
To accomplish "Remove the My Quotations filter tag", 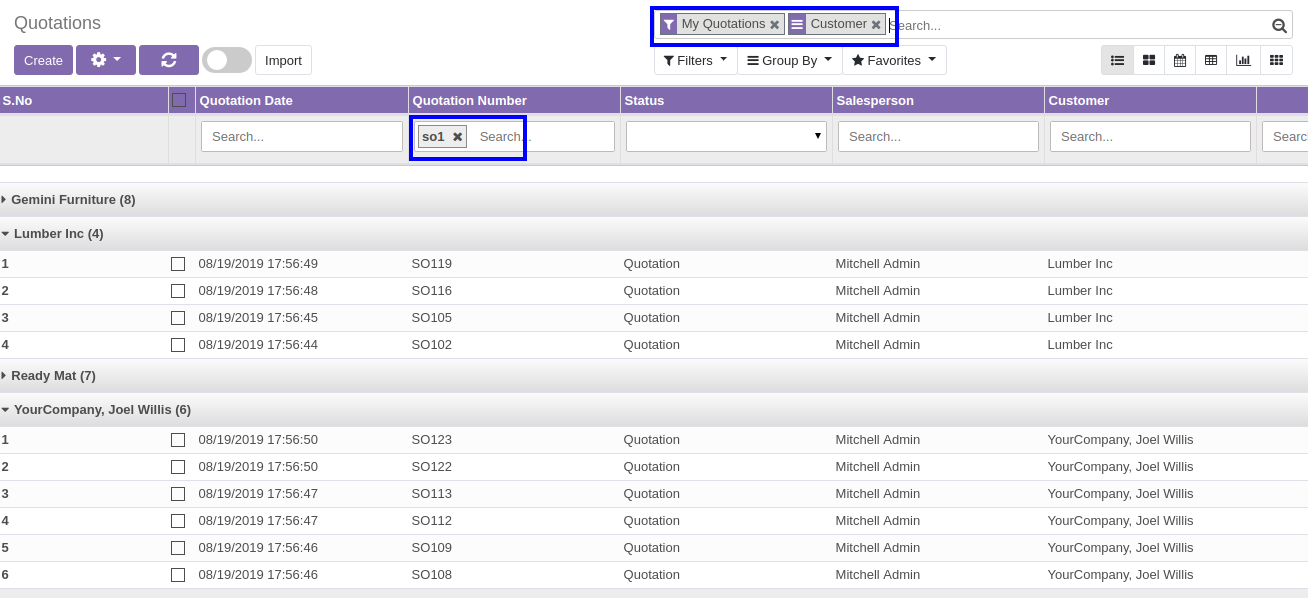I will tap(774, 25).
